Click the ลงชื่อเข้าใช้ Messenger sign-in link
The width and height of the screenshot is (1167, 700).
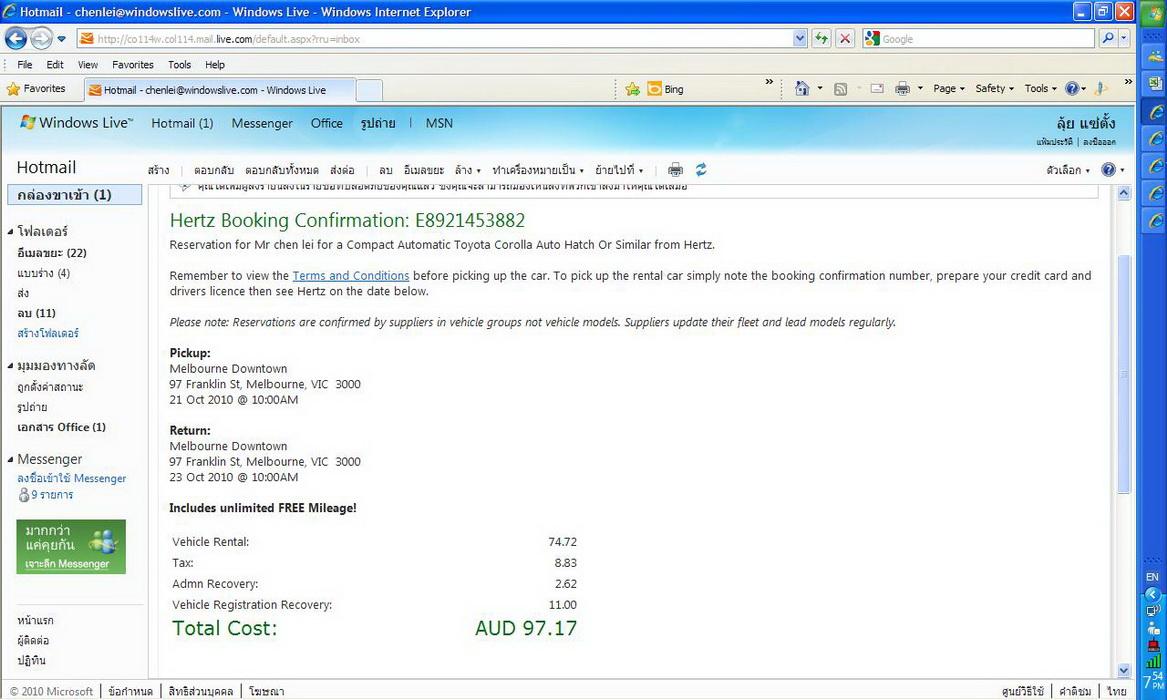tap(71, 478)
